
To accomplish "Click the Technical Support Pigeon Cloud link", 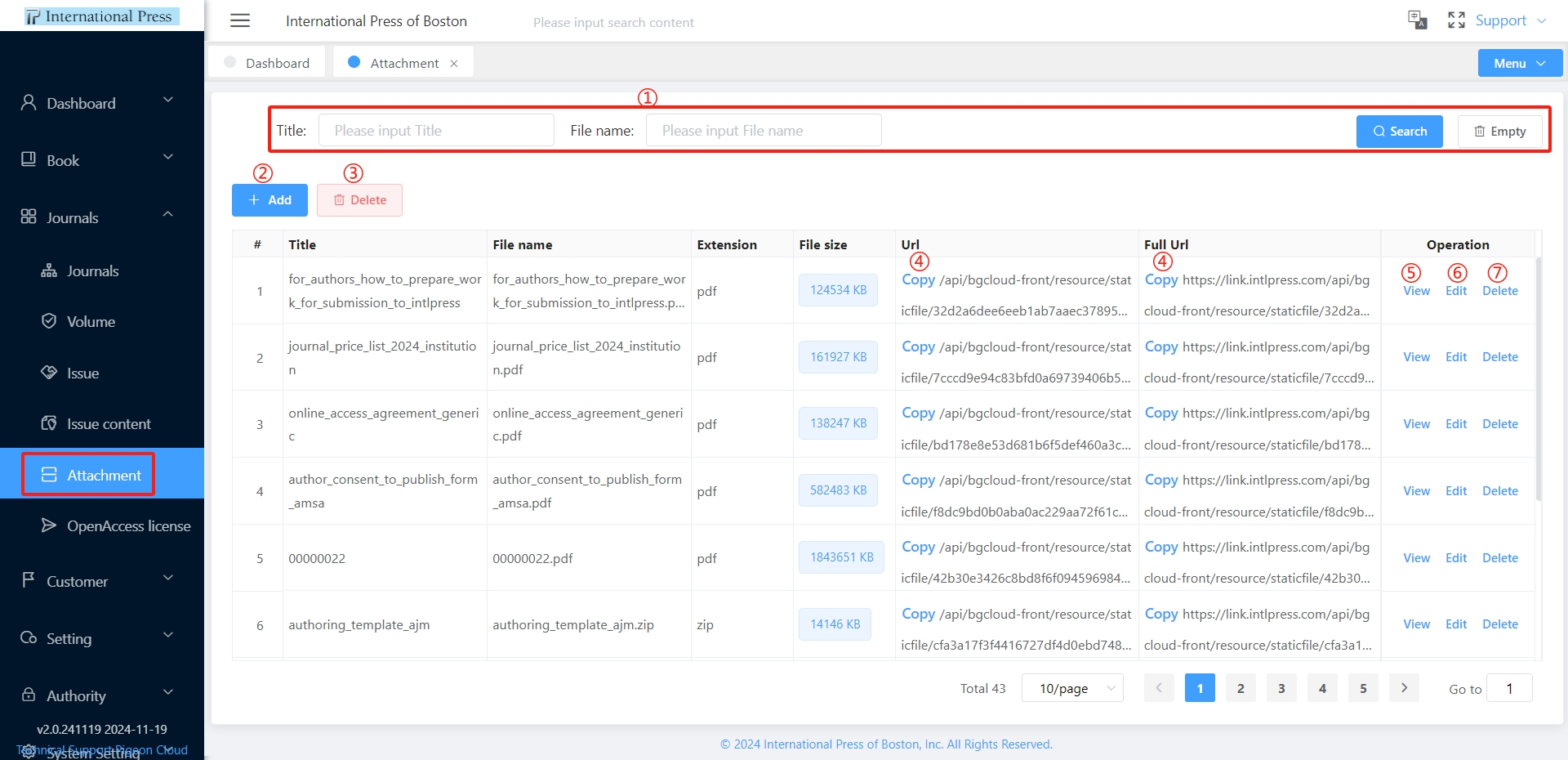I will (102, 749).
